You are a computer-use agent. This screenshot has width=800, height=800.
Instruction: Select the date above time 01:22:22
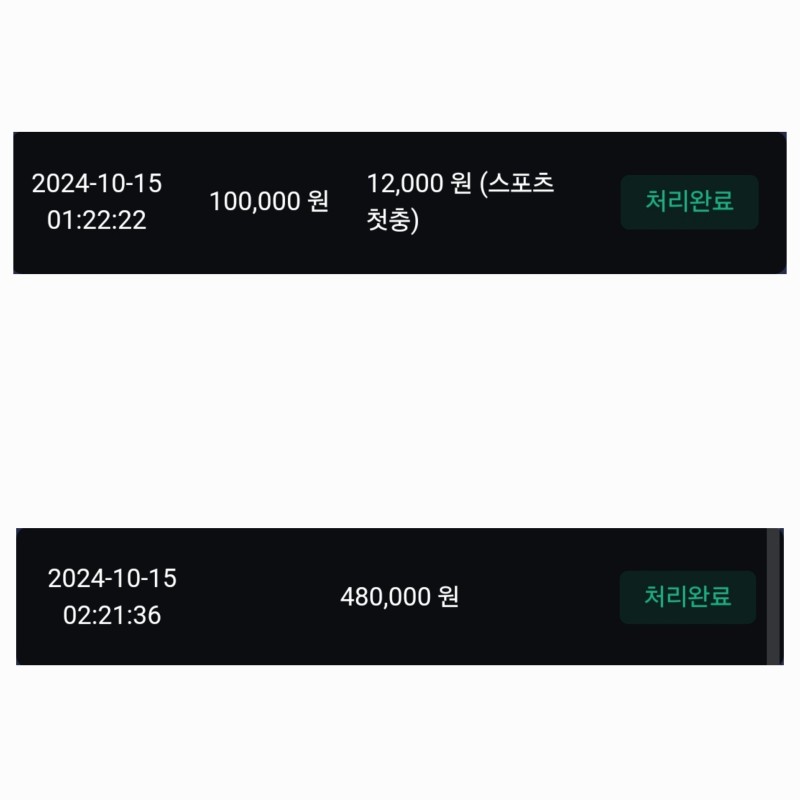tap(96, 184)
